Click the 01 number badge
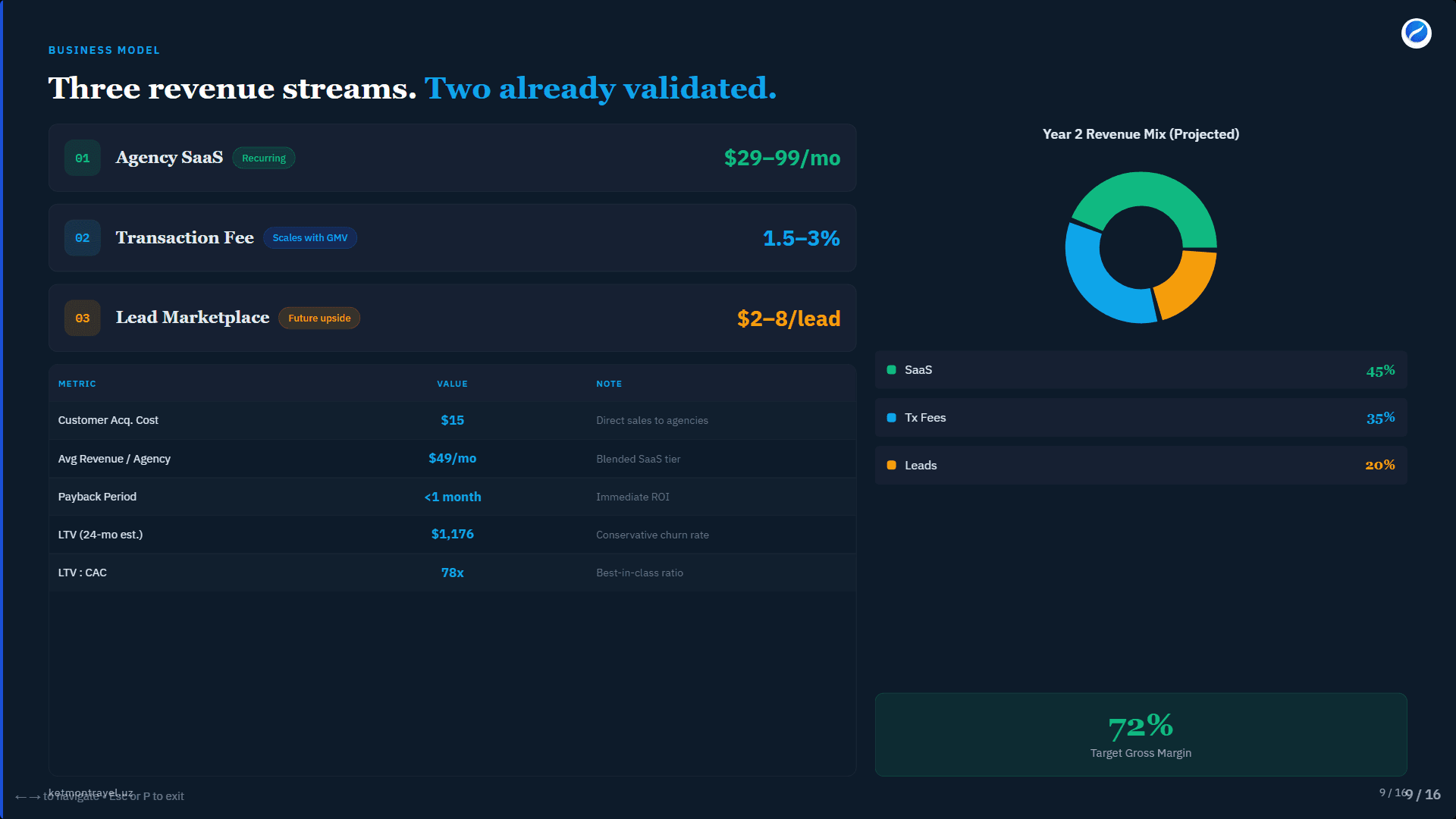Image resolution: width=1456 pixels, height=819 pixels. 82,158
